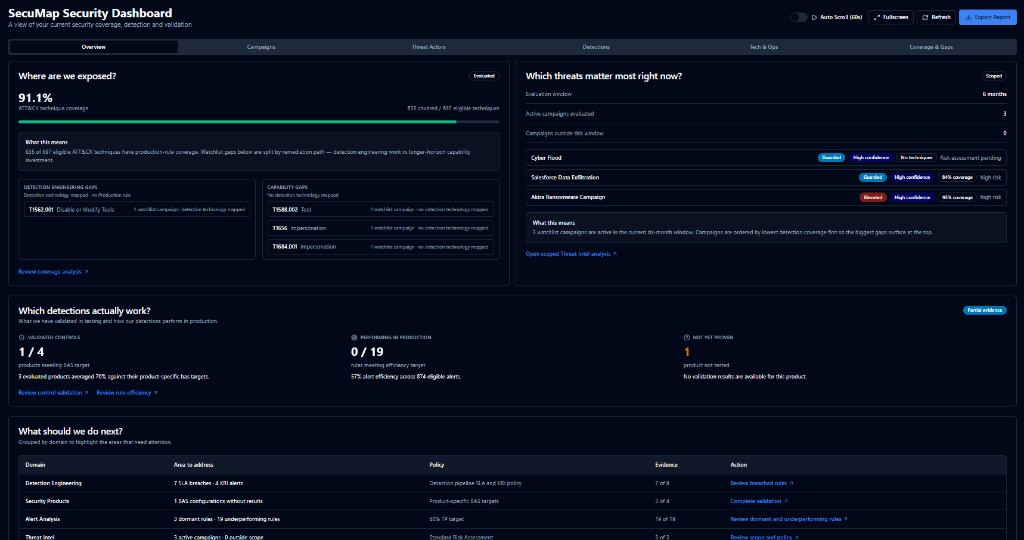Click the Policy column header
Image resolution: width=1024 pixels, height=540 pixels.
(437, 465)
